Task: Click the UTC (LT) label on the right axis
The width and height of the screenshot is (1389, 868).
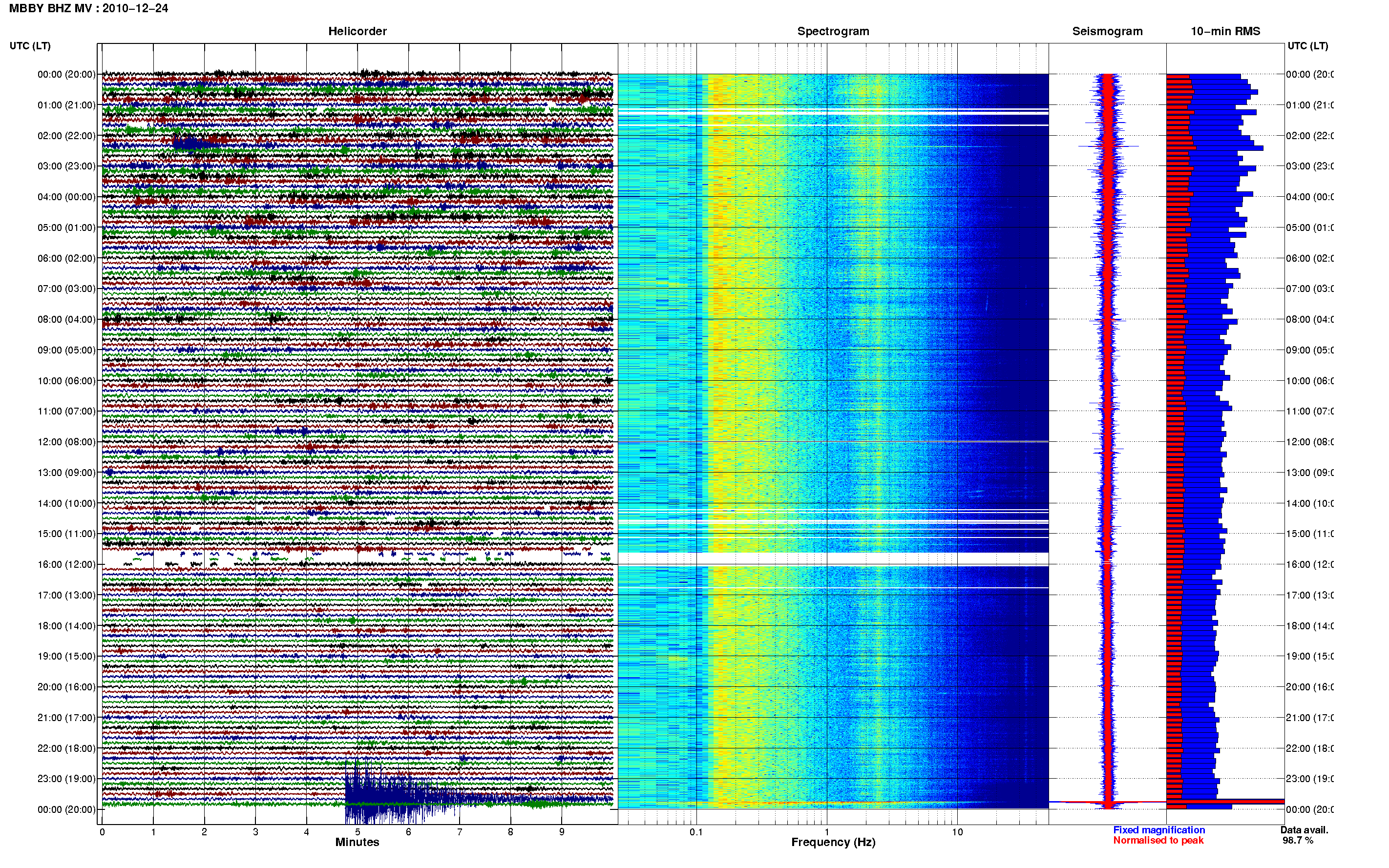Action: pos(1307,46)
